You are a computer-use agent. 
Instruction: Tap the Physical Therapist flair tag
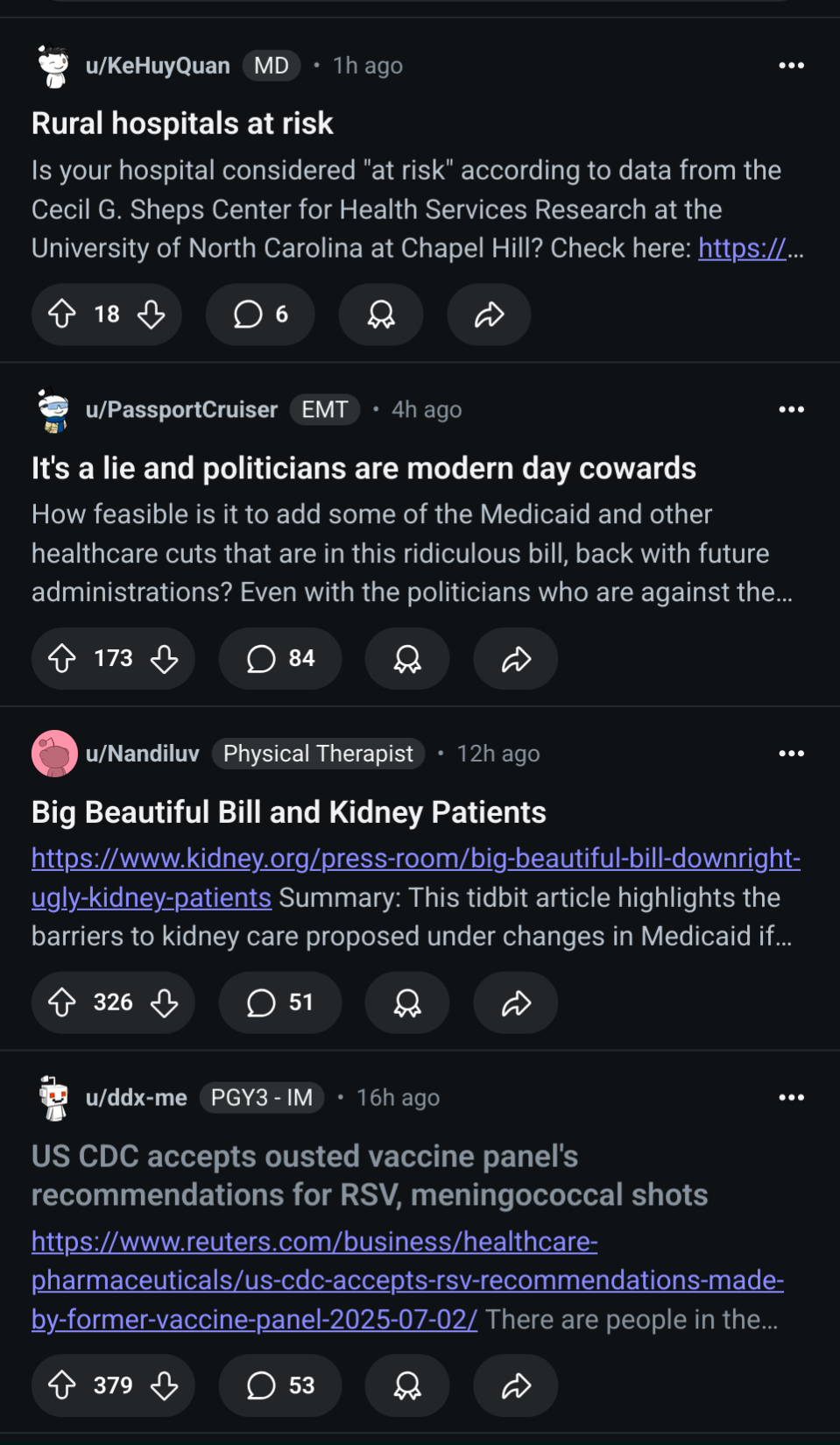tap(318, 754)
